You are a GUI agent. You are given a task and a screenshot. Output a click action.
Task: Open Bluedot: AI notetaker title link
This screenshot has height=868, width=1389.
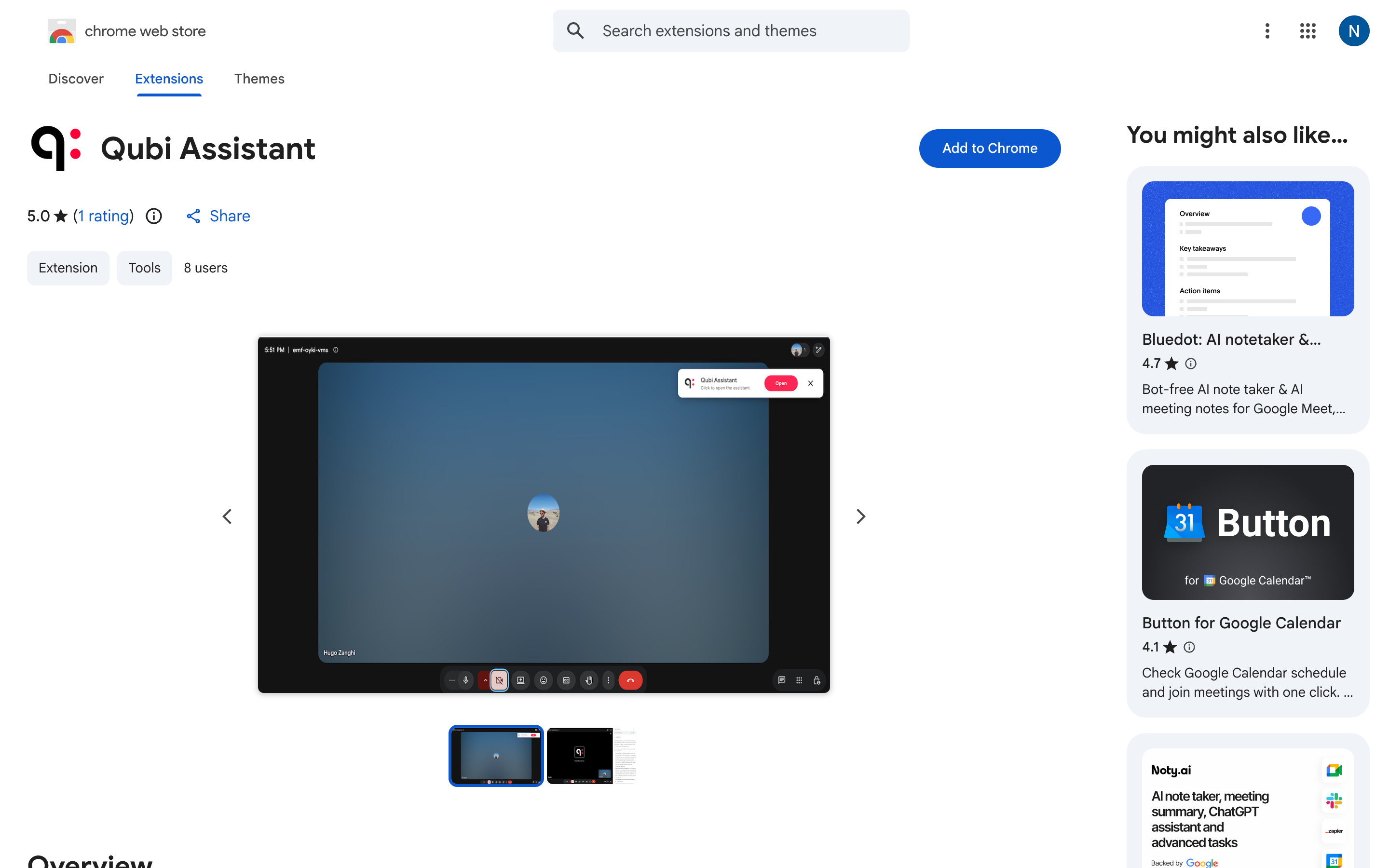[x=1231, y=339]
